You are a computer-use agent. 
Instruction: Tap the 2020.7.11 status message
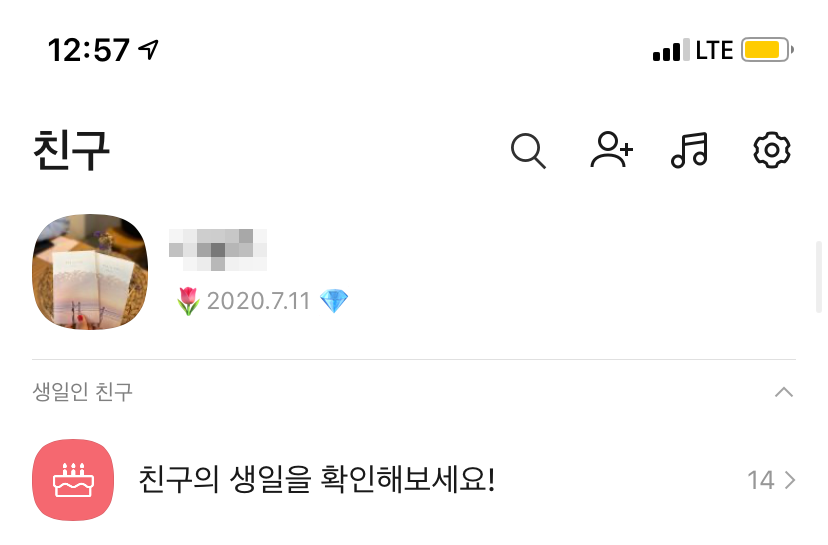coord(258,301)
